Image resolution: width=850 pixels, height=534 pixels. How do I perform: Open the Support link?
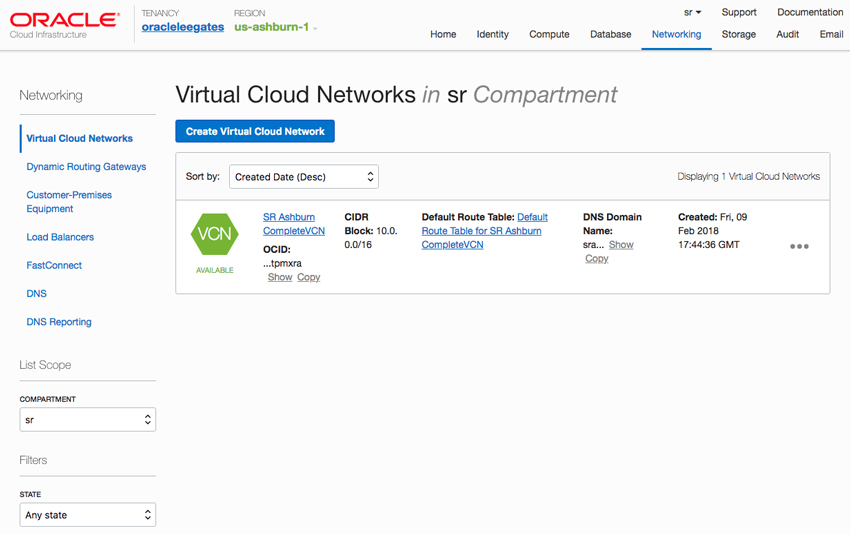click(739, 12)
